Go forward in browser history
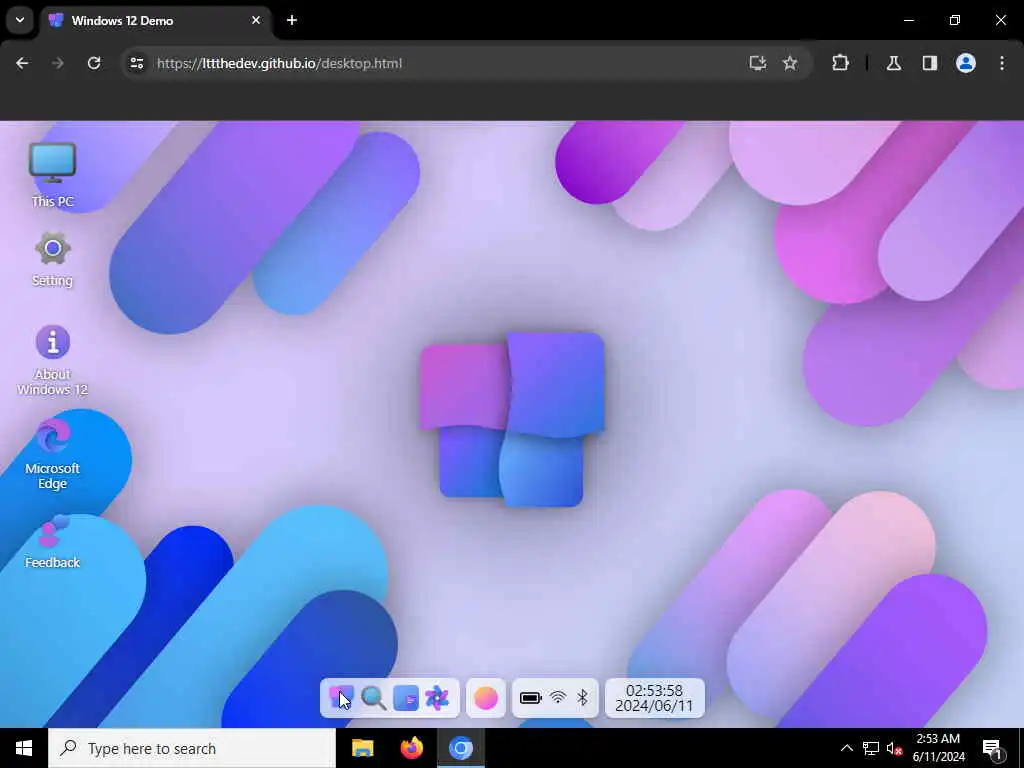The height and width of the screenshot is (768, 1024). (57, 63)
